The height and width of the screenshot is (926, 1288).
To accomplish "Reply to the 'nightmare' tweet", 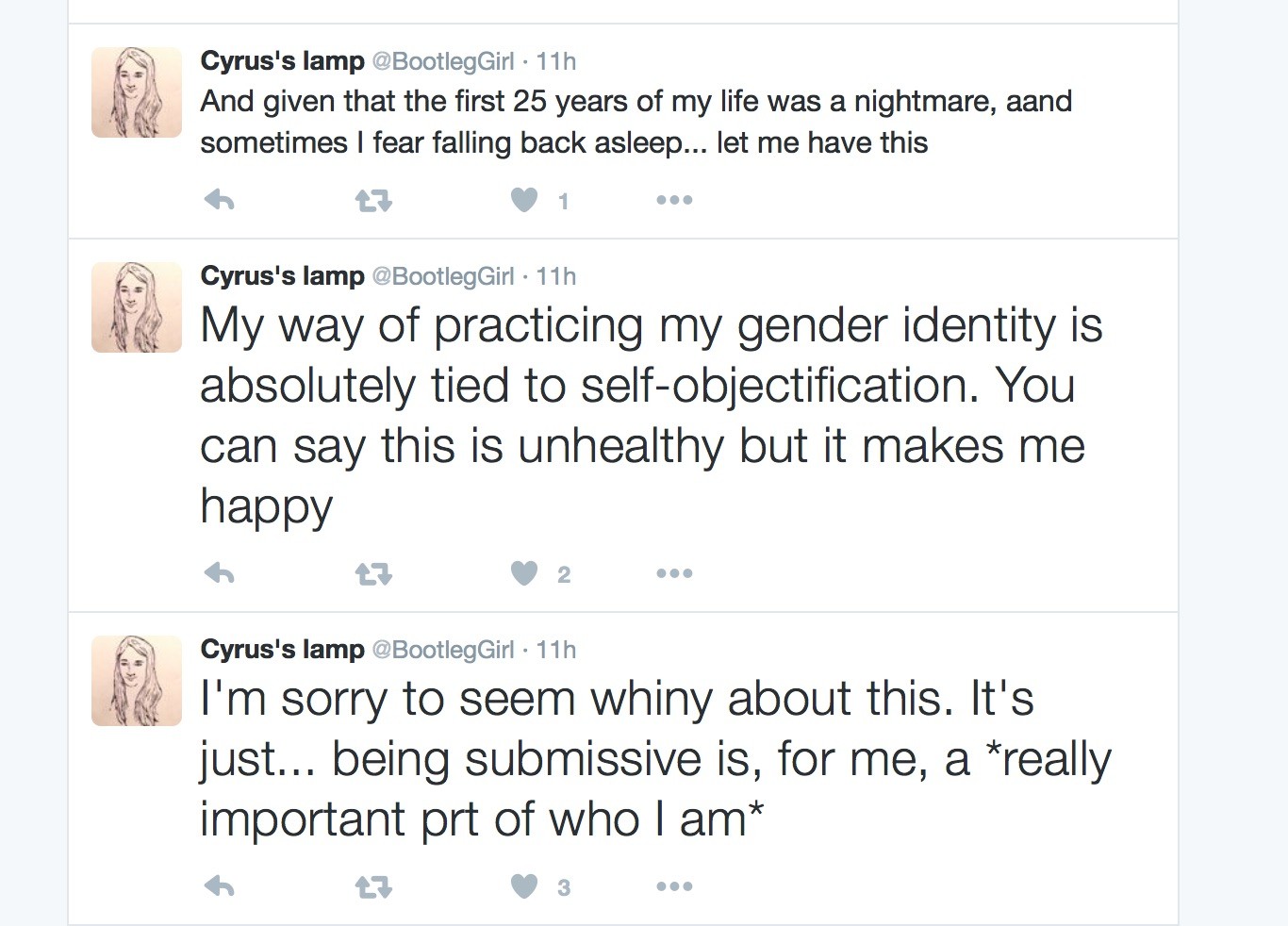I will coord(219,200).
